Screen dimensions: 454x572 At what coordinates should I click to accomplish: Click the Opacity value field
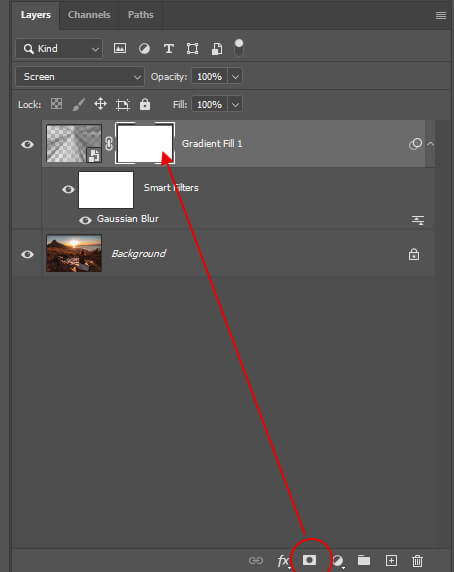coord(209,77)
